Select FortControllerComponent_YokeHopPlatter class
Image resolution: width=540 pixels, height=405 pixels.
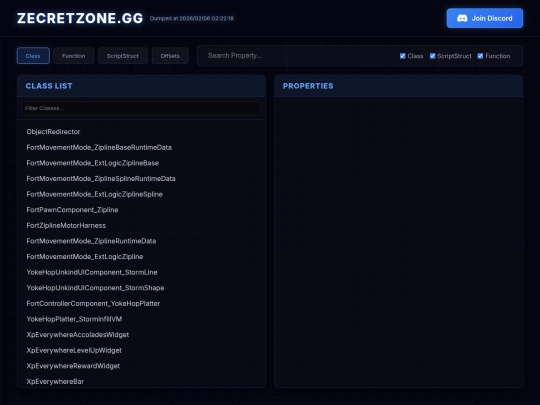tap(141, 303)
